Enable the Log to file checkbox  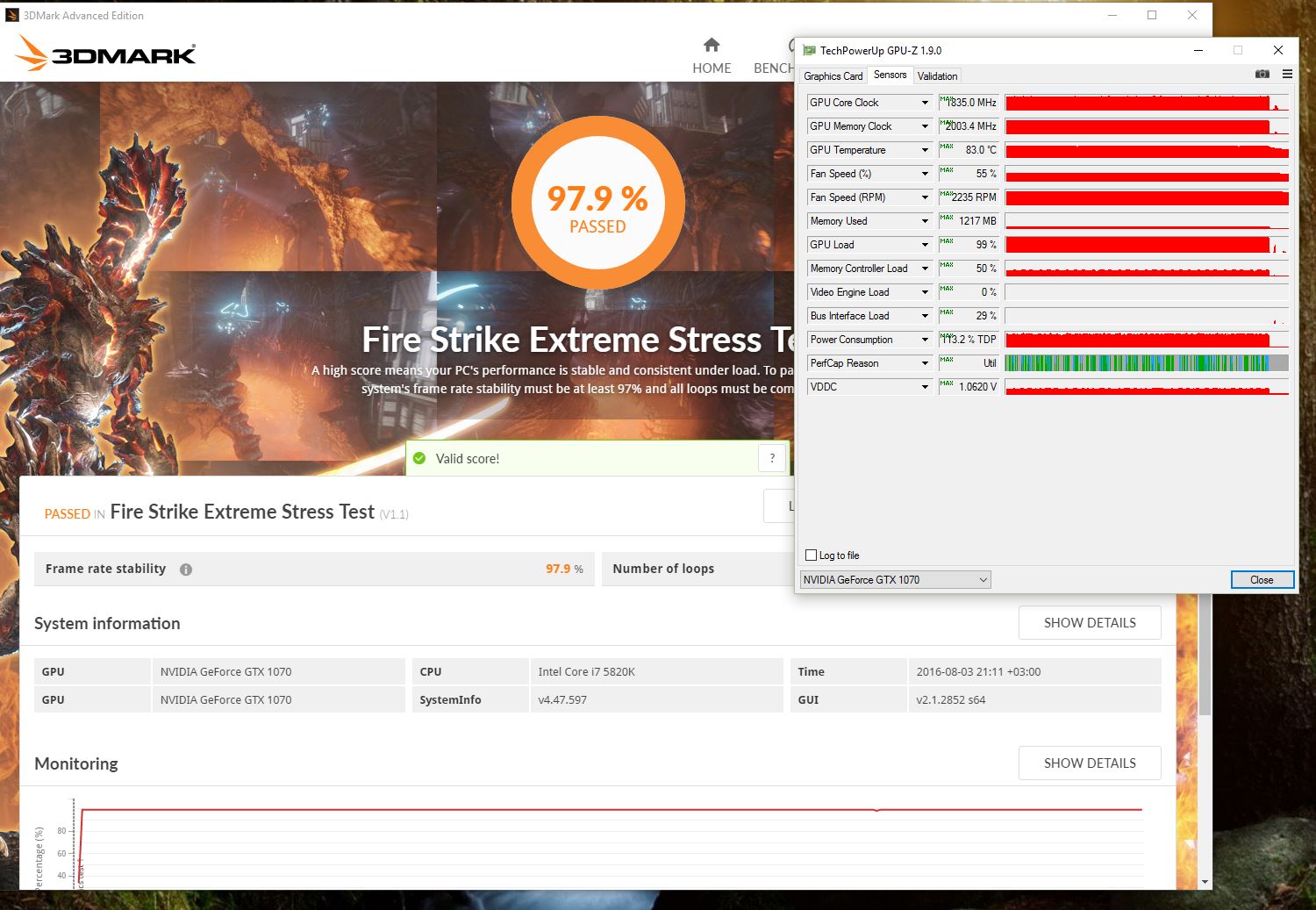[811, 555]
